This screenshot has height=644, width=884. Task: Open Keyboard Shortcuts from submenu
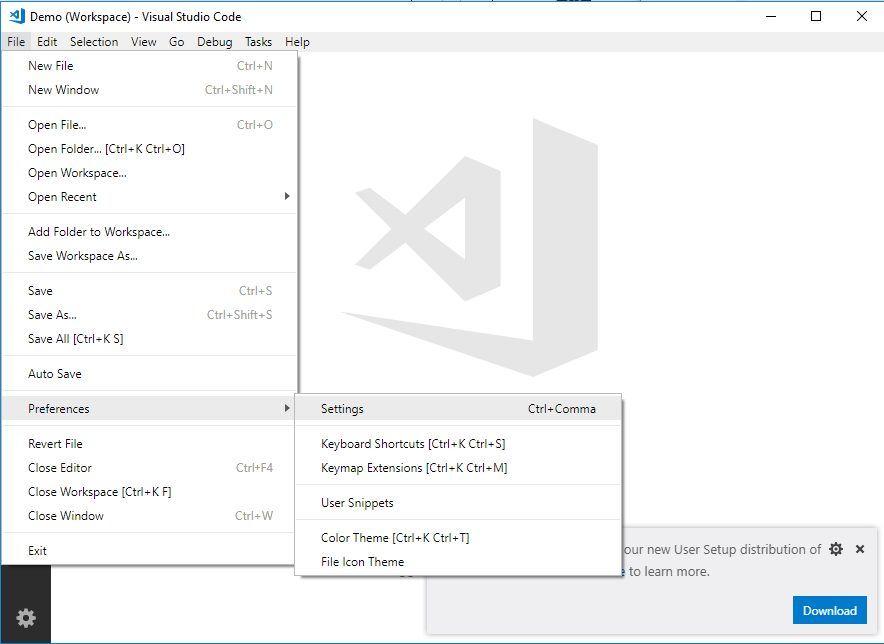[x=458, y=444]
